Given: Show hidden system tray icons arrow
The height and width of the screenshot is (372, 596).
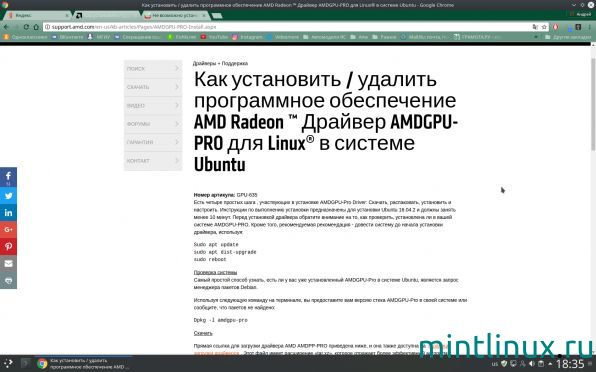Looking at the screenshot, I should tap(550, 364).
